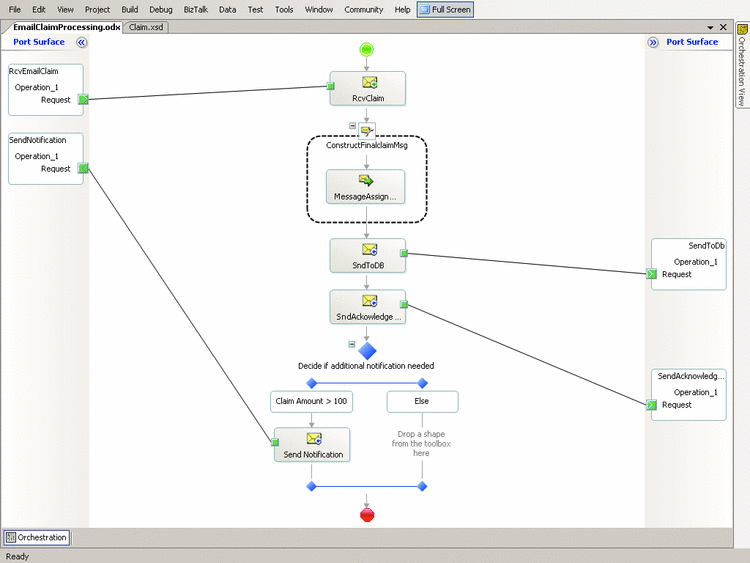Click the 'Decide if additional notification needed' label
Screen dimensions: 750x563
[x=366, y=366]
